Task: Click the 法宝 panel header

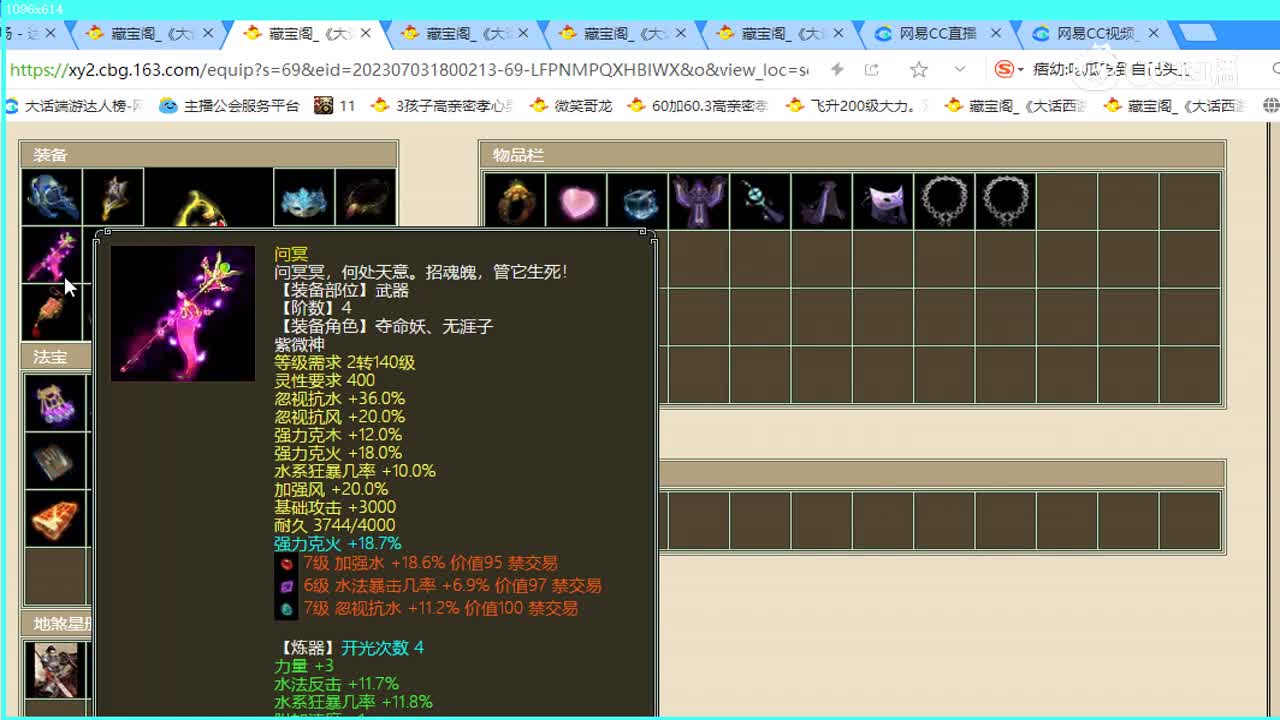Action: click(56, 357)
